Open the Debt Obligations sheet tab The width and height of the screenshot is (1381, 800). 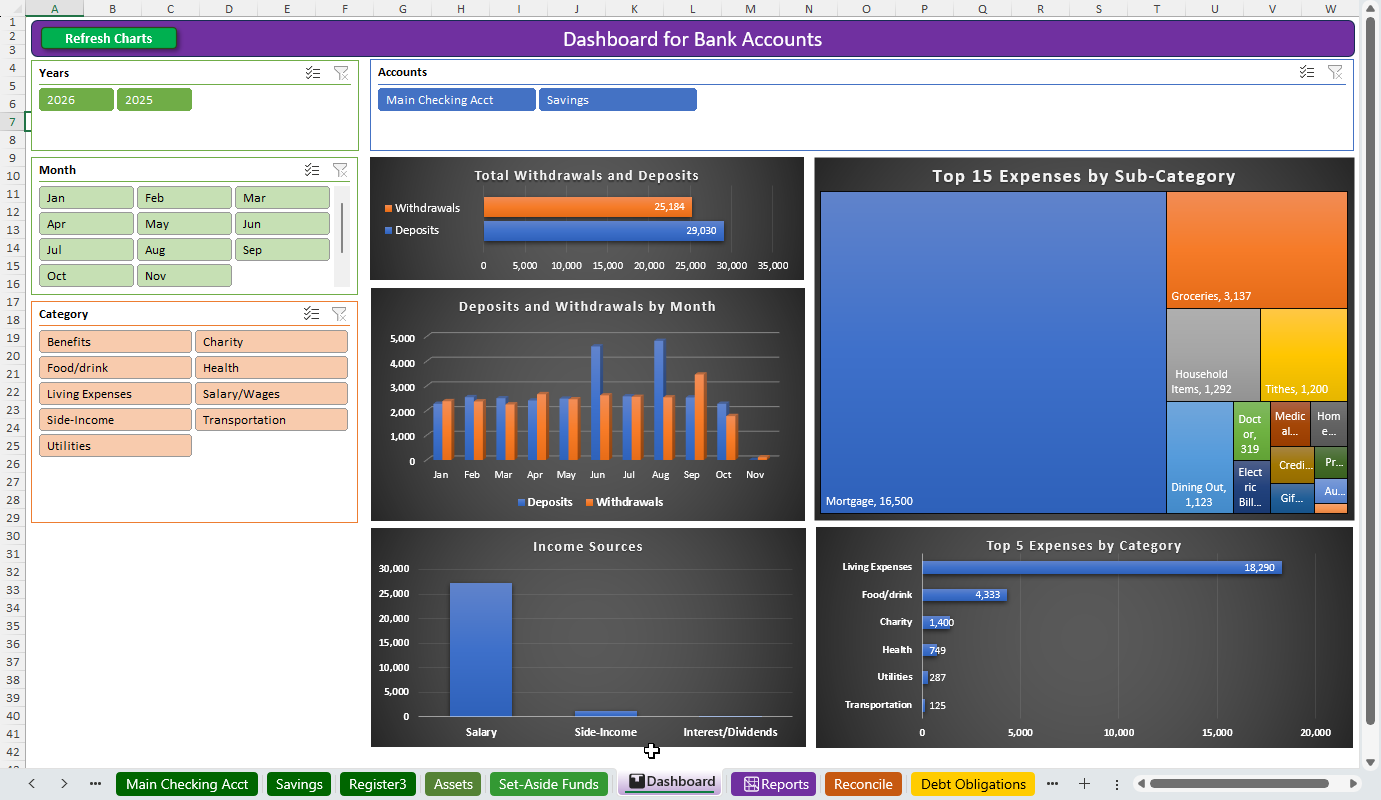coord(973,784)
